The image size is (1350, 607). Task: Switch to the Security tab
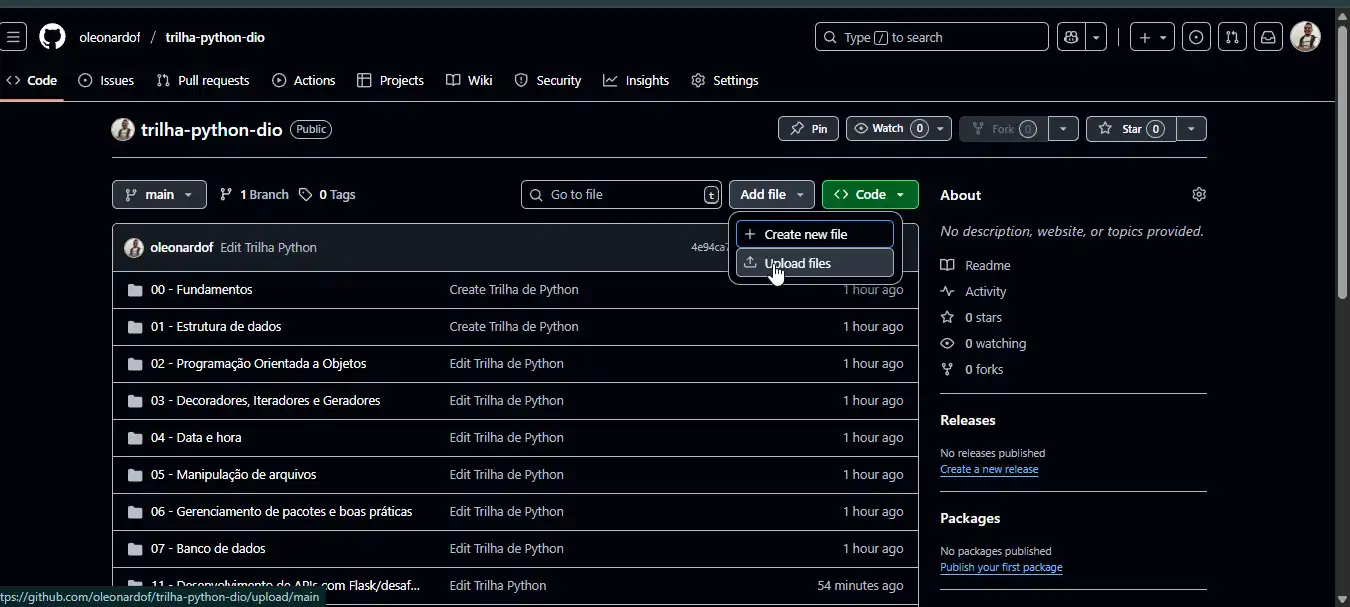[547, 80]
